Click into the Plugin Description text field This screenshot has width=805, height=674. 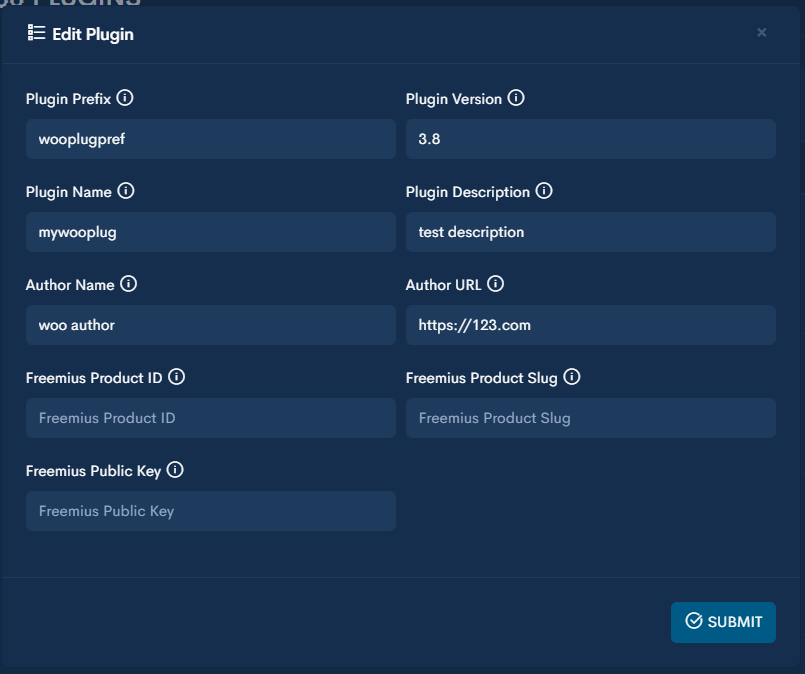(590, 232)
